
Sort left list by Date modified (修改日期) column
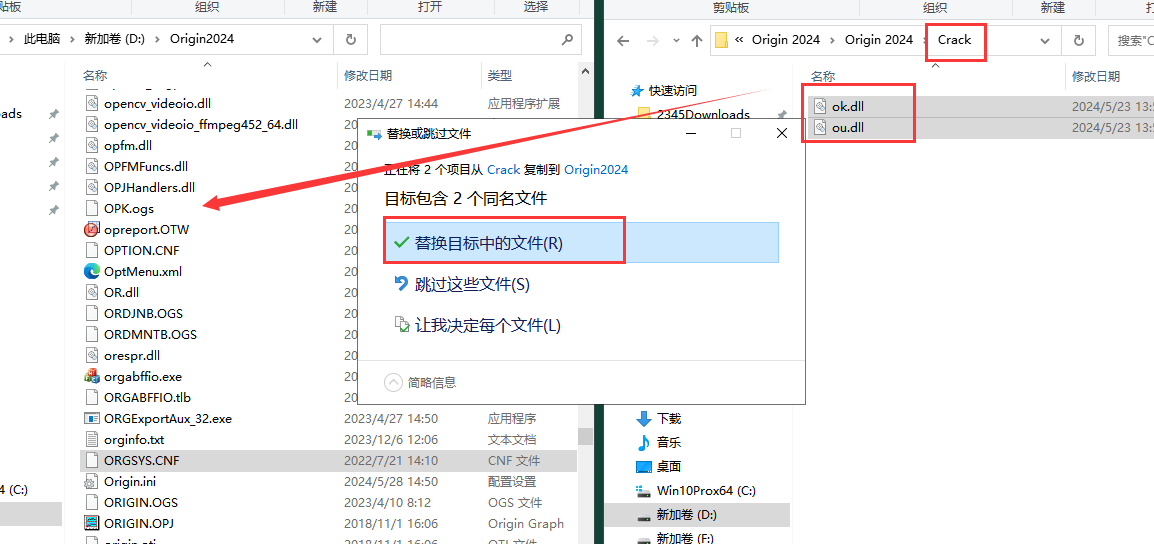click(x=368, y=76)
